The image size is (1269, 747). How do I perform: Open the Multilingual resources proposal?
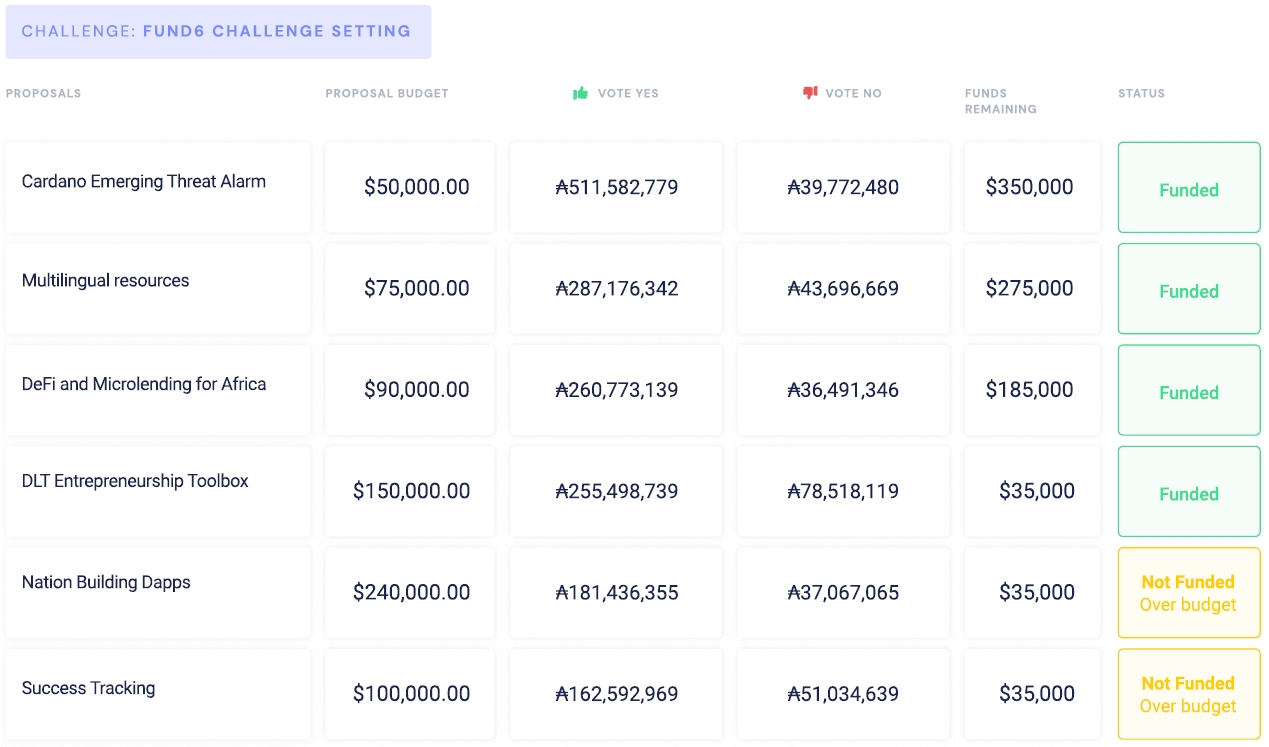pyautogui.click(x=106, y=281)
